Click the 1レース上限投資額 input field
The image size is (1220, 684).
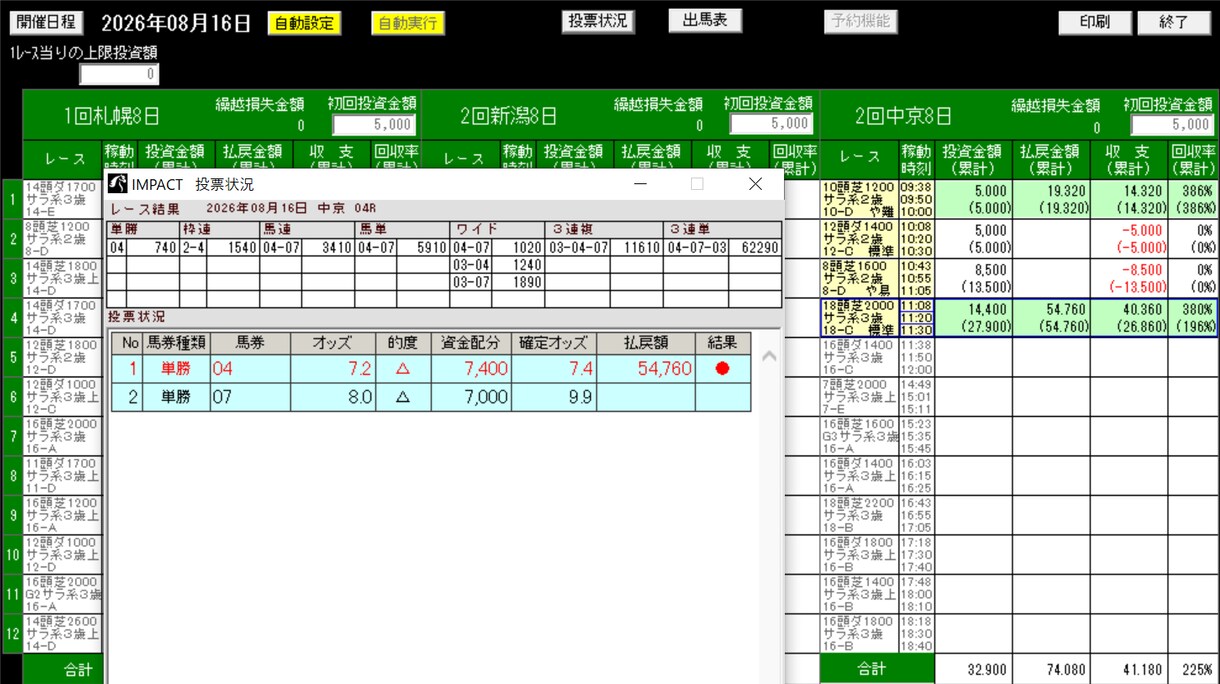[x=119, y=75]
